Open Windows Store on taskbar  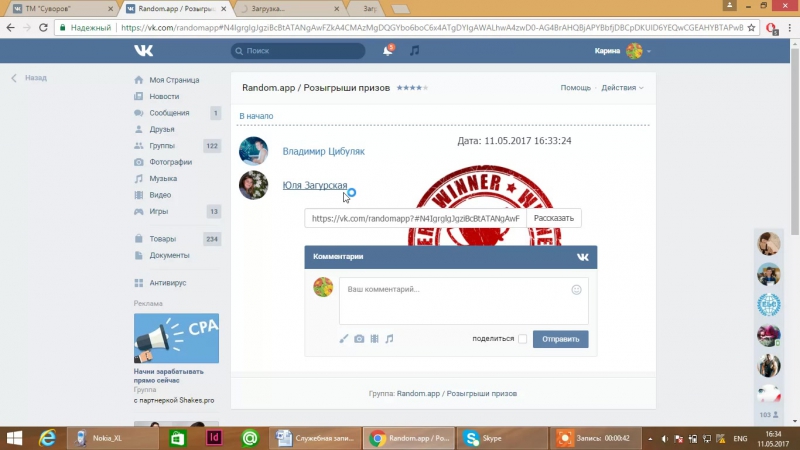178,438
